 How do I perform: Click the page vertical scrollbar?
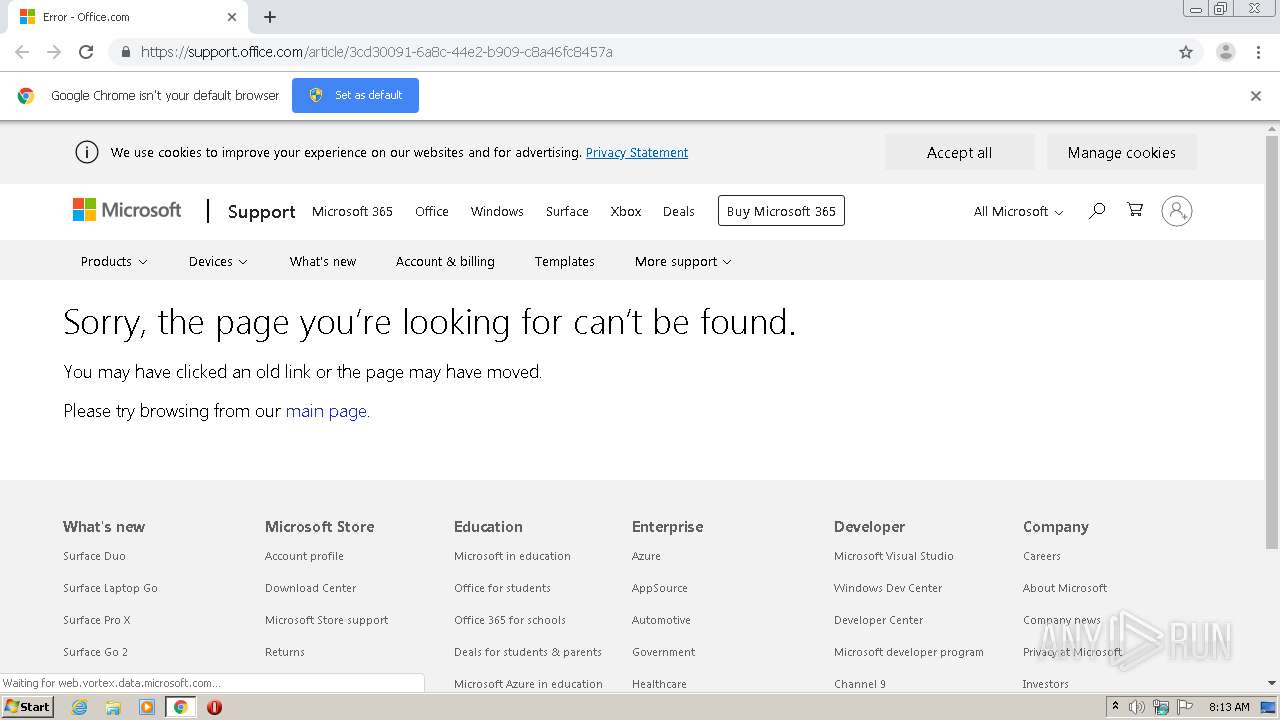(1272, 340)
